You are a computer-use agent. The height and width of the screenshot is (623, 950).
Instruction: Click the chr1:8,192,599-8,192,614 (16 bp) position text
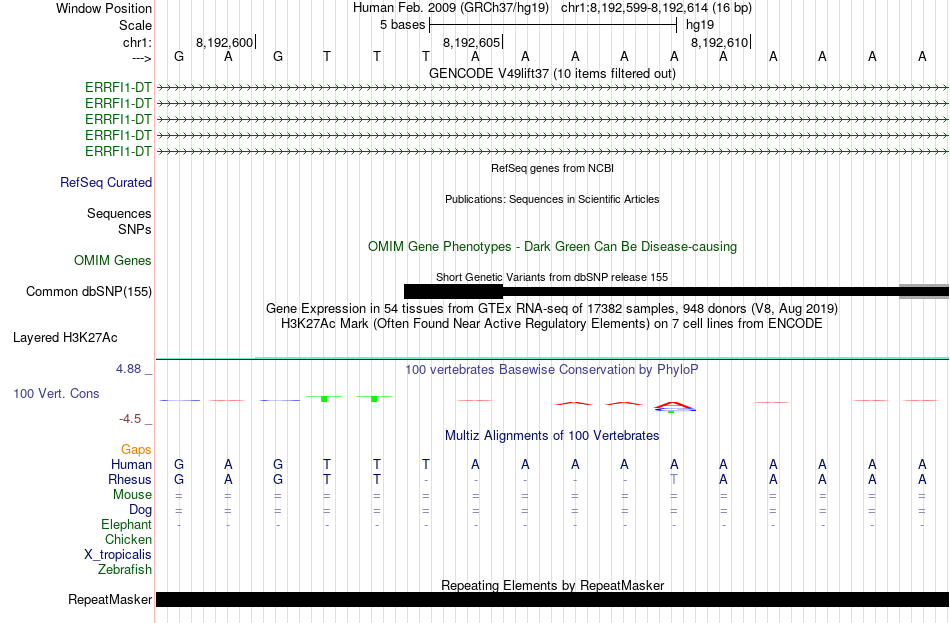point(656,8)
